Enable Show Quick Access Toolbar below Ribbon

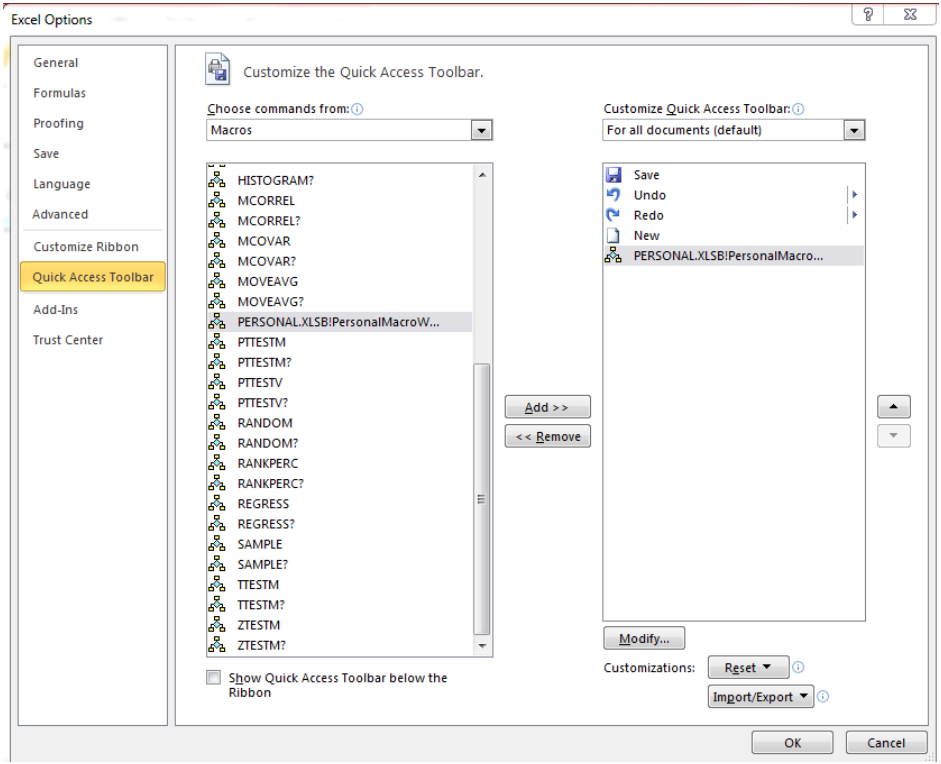[x=213, y=678]
